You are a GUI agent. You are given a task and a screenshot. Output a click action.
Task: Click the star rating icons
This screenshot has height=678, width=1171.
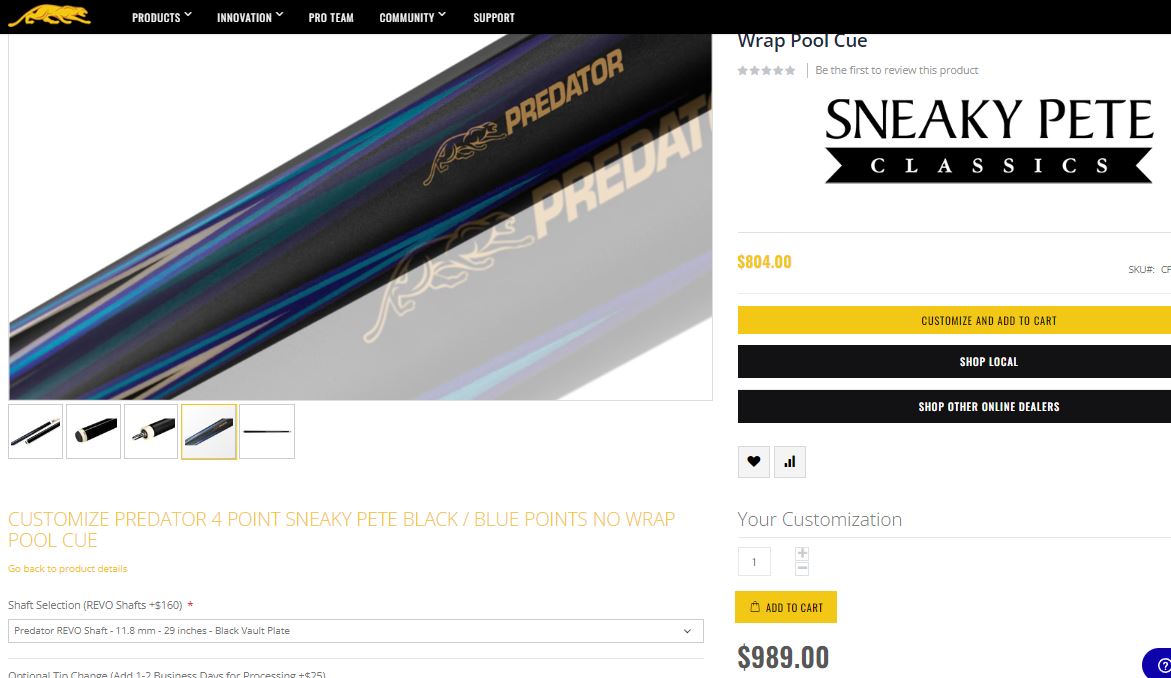(766, 70)
